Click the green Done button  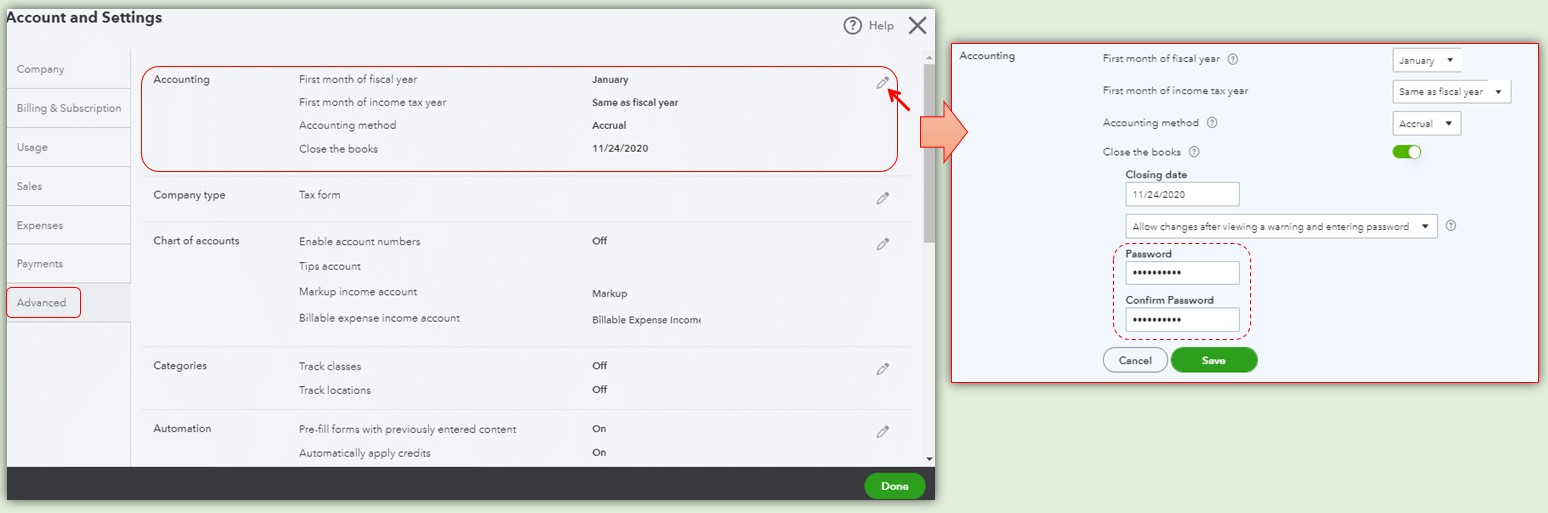pos(895,486)
